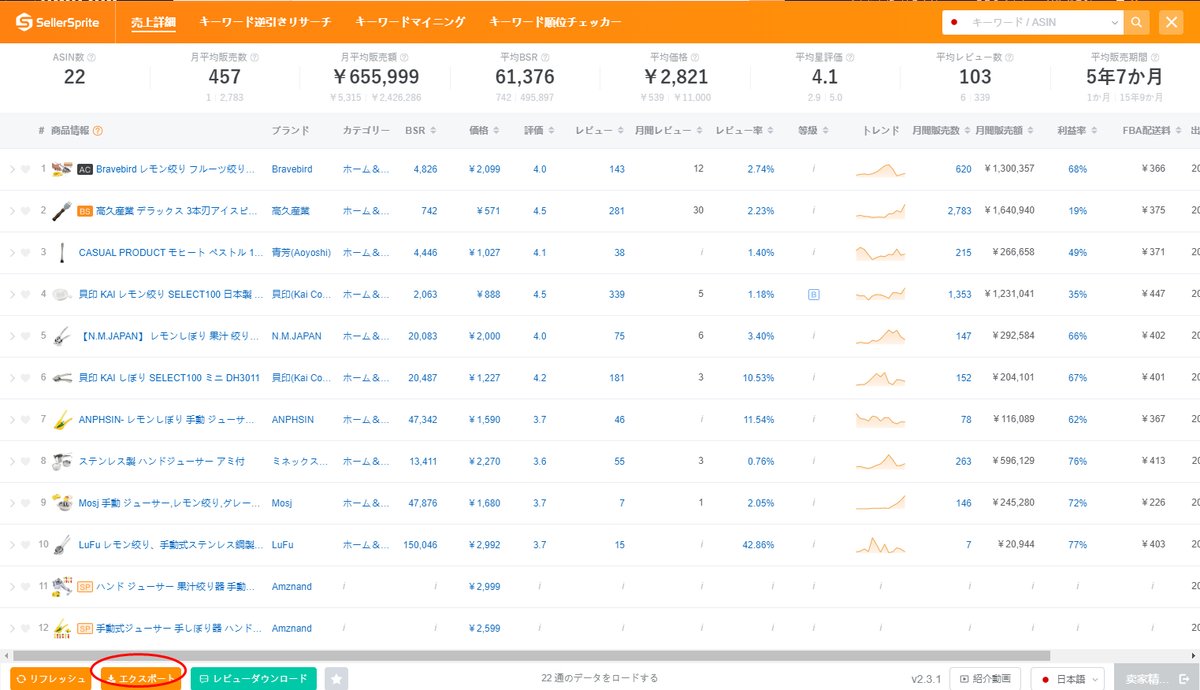The image size is (1200, 690).
Task: Click help icon beside ASIN数 stat
Action: (92, 57)
